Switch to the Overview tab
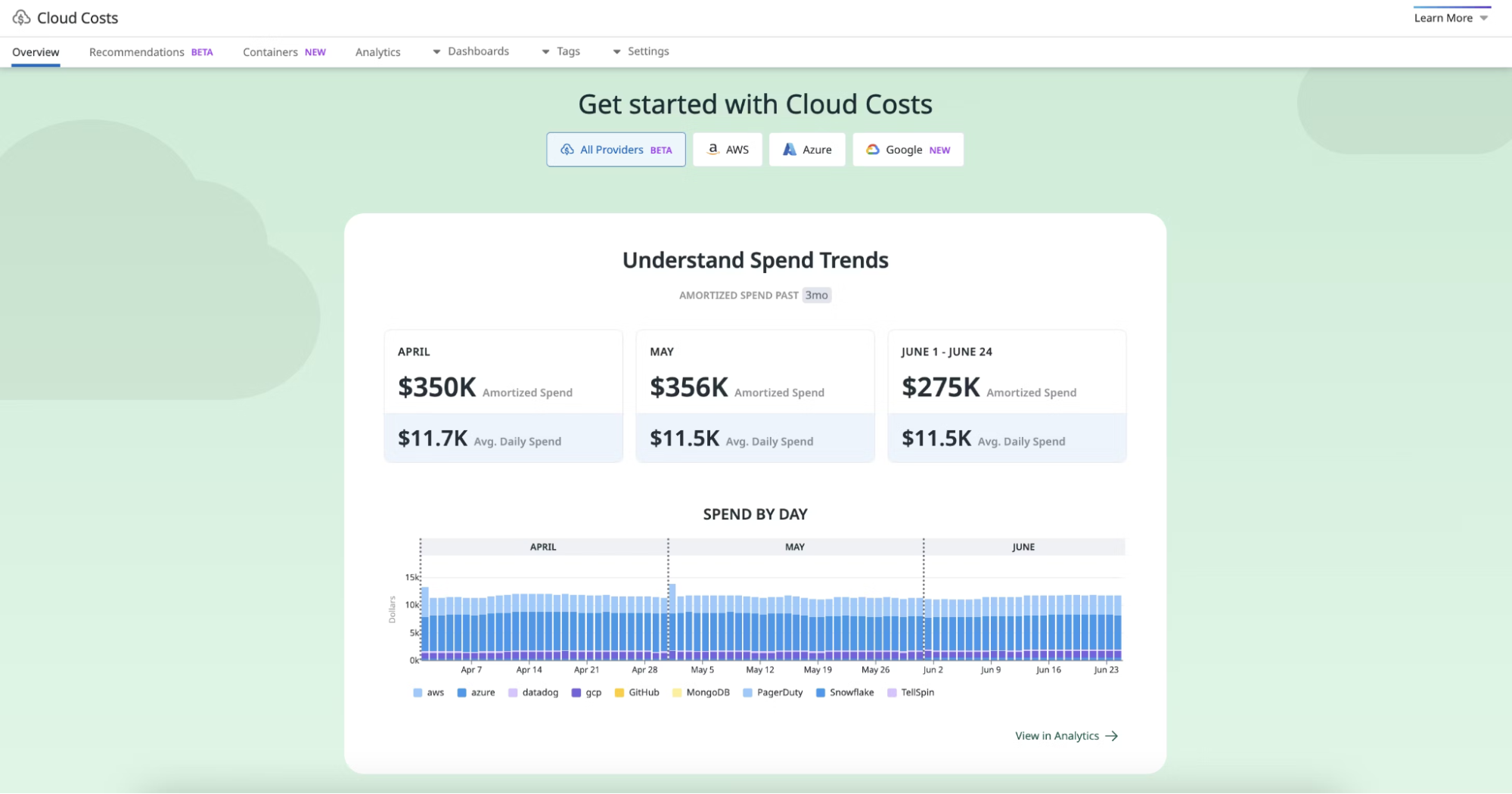The width and height of the screenshot is (1512, 794). pyautogui.click(x=36, y=52)
